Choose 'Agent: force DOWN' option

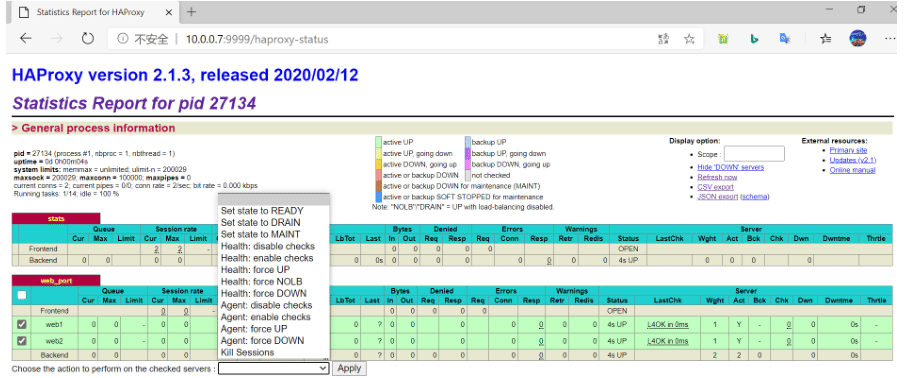click(262, 340)
